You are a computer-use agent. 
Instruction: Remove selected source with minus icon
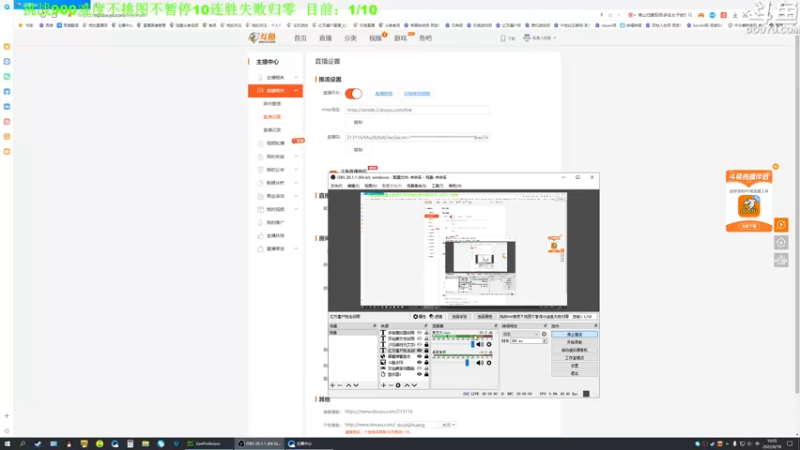tap(391, 386)
